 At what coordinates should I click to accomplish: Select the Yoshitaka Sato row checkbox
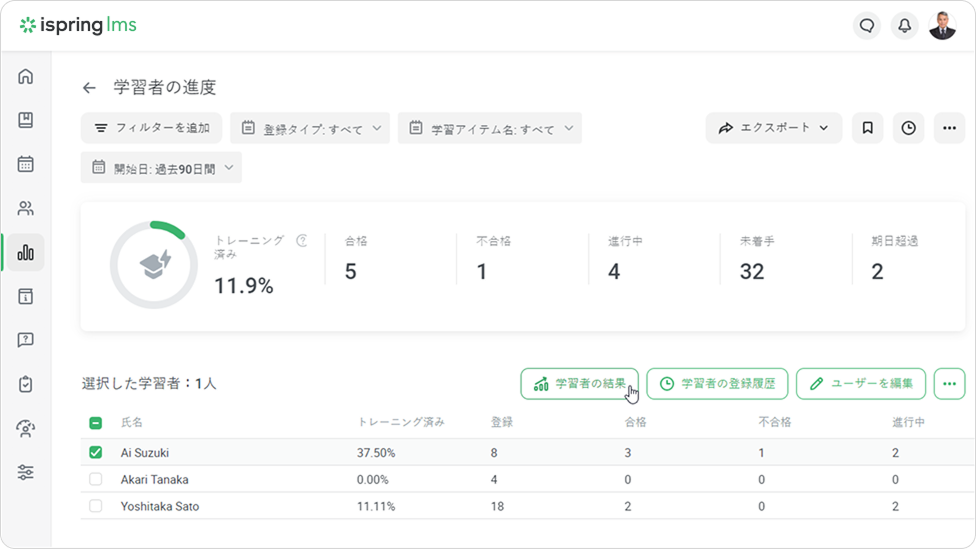(95, 506)
